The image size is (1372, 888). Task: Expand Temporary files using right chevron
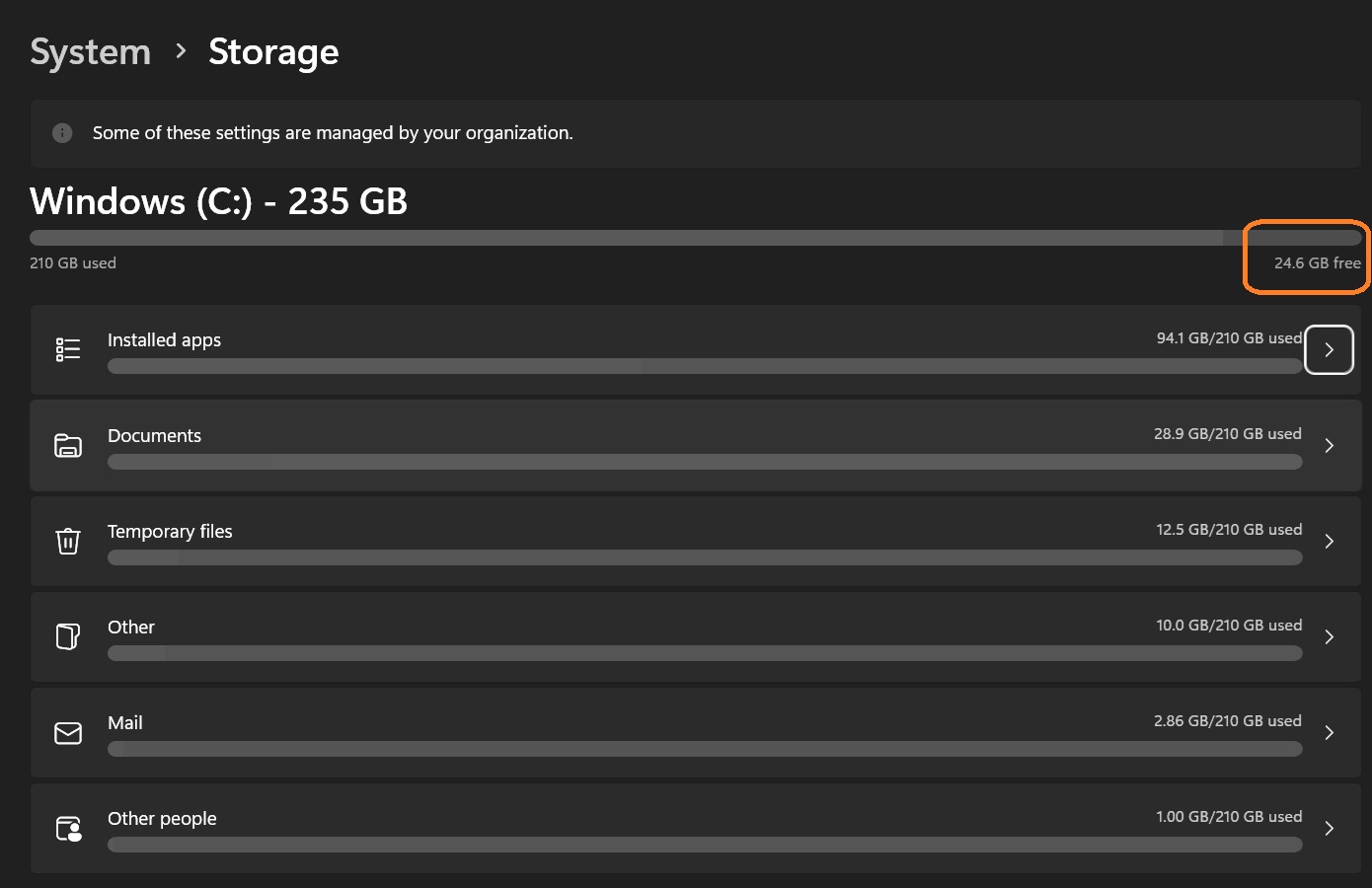pos(1330,541)
